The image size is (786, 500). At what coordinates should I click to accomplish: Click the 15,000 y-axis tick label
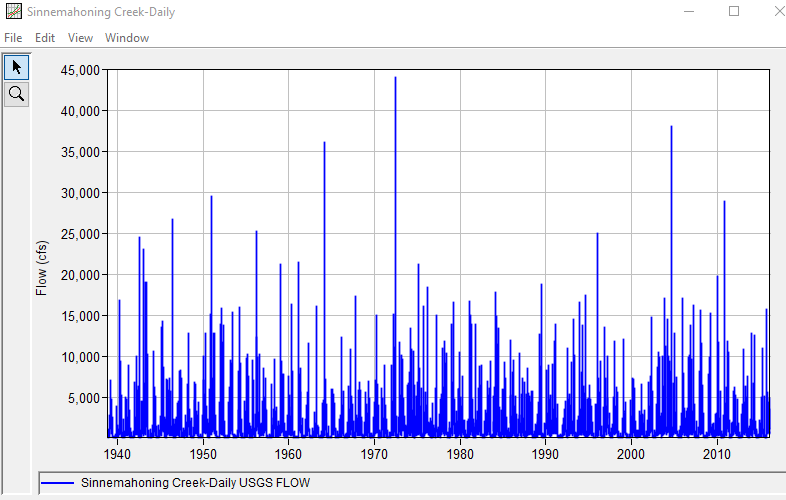[x=80, y=316]
